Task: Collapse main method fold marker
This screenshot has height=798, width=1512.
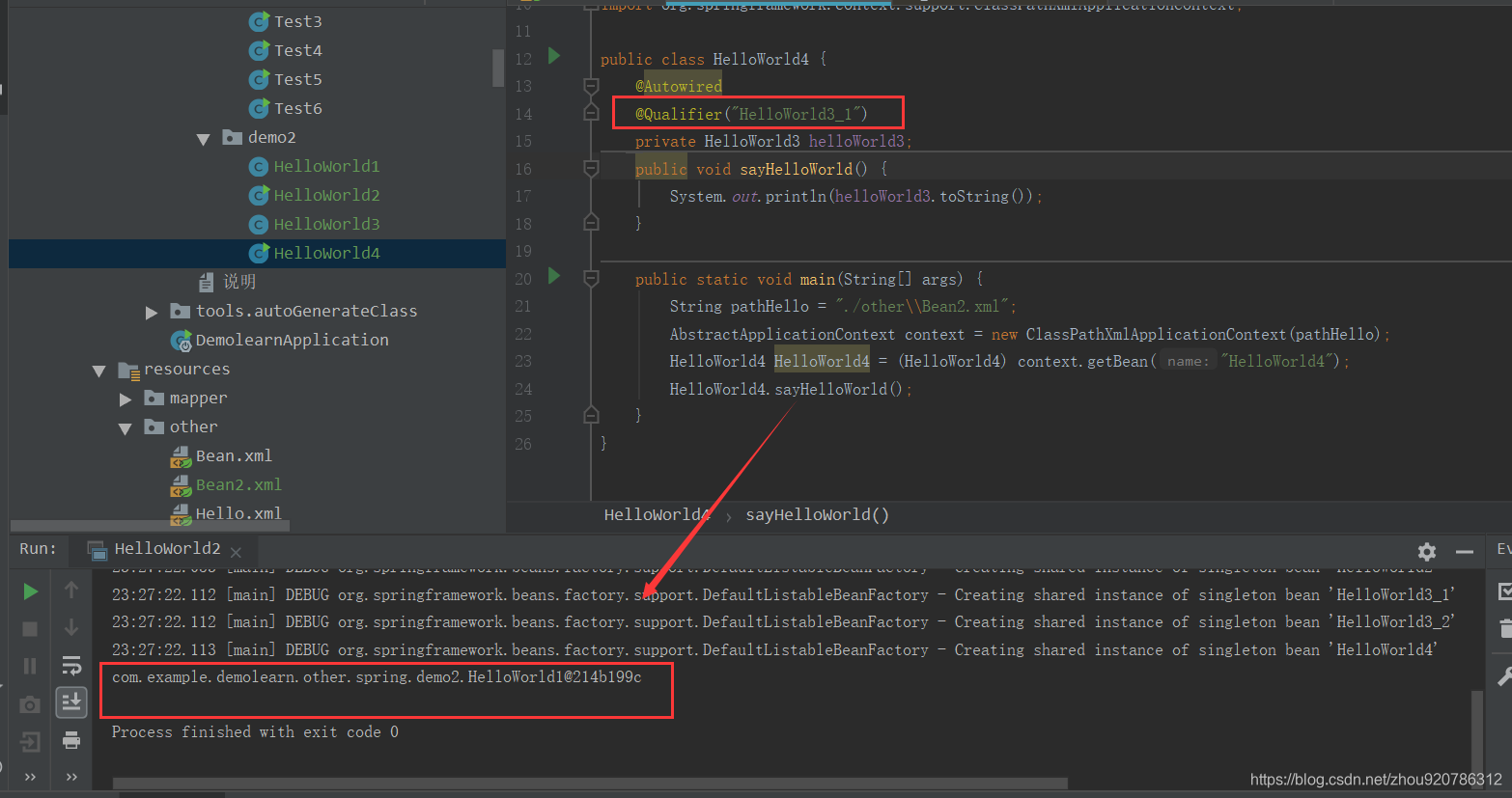Action: click(x=592, y=279)
